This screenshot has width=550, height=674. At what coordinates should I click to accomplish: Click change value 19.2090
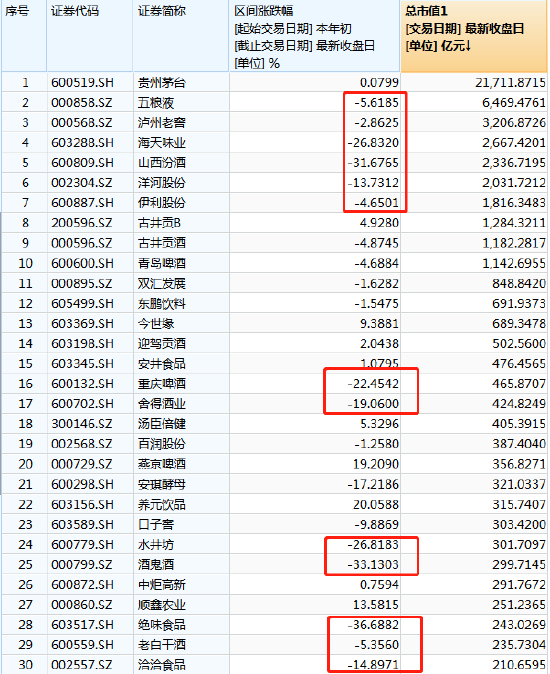point(376,464)
